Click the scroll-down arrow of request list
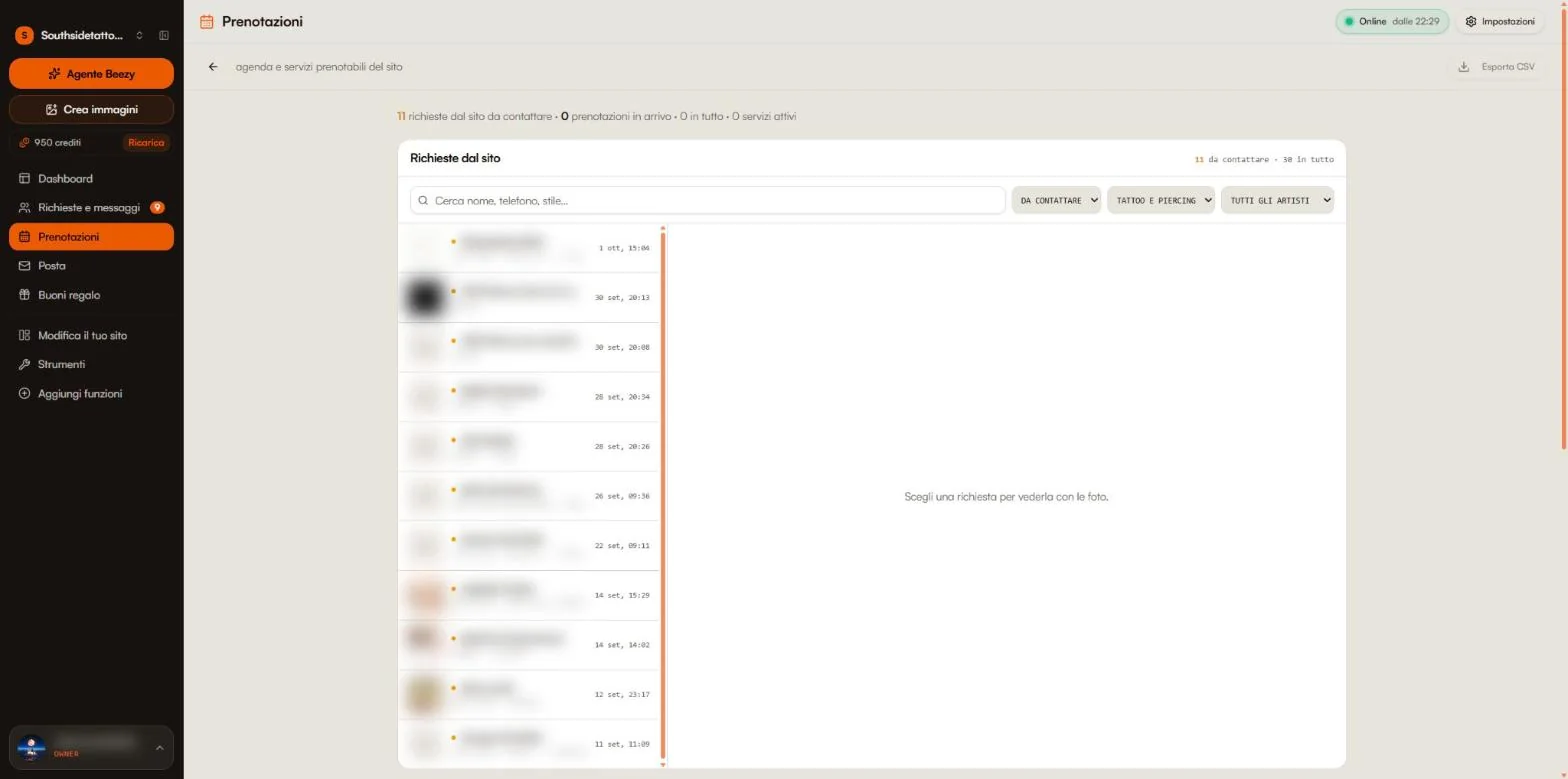The image size is (1568, 779). click(662, 765)
